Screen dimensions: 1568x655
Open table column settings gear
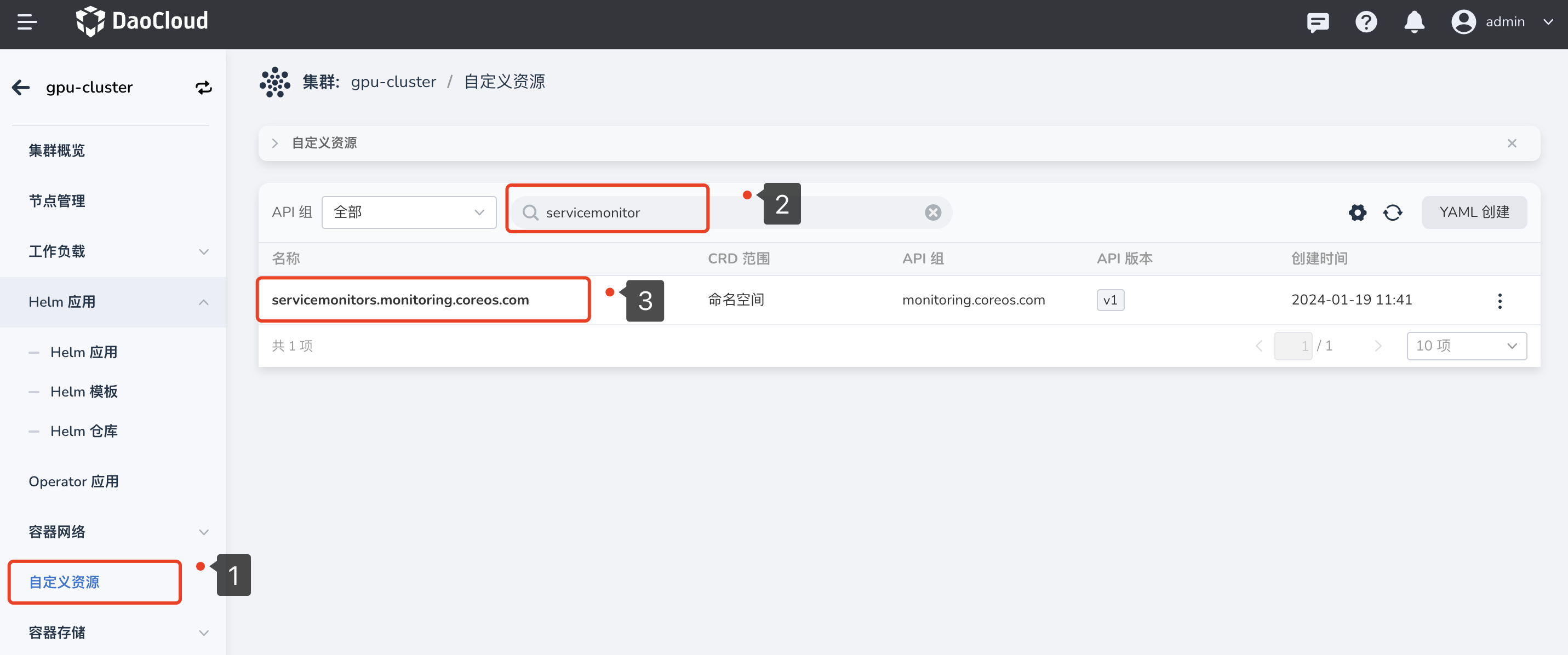[1357, 212]
